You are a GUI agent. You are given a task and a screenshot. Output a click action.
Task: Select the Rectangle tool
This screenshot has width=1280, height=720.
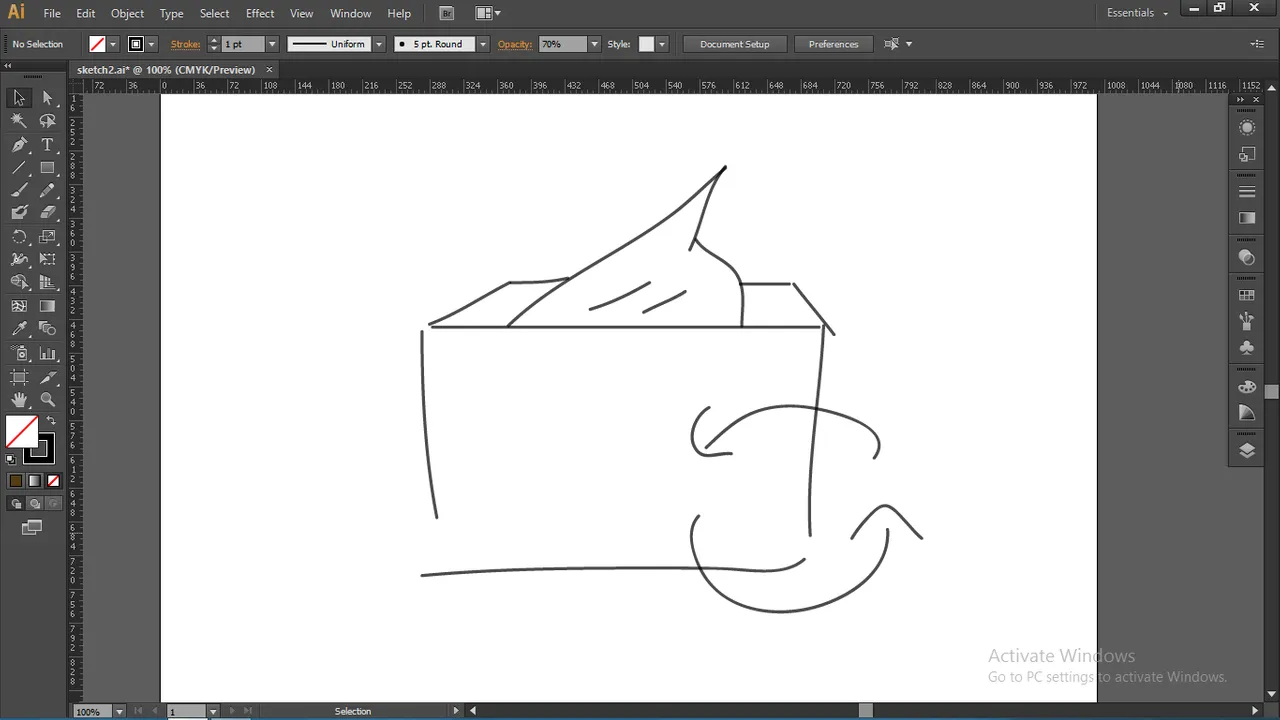pos(47,168)
